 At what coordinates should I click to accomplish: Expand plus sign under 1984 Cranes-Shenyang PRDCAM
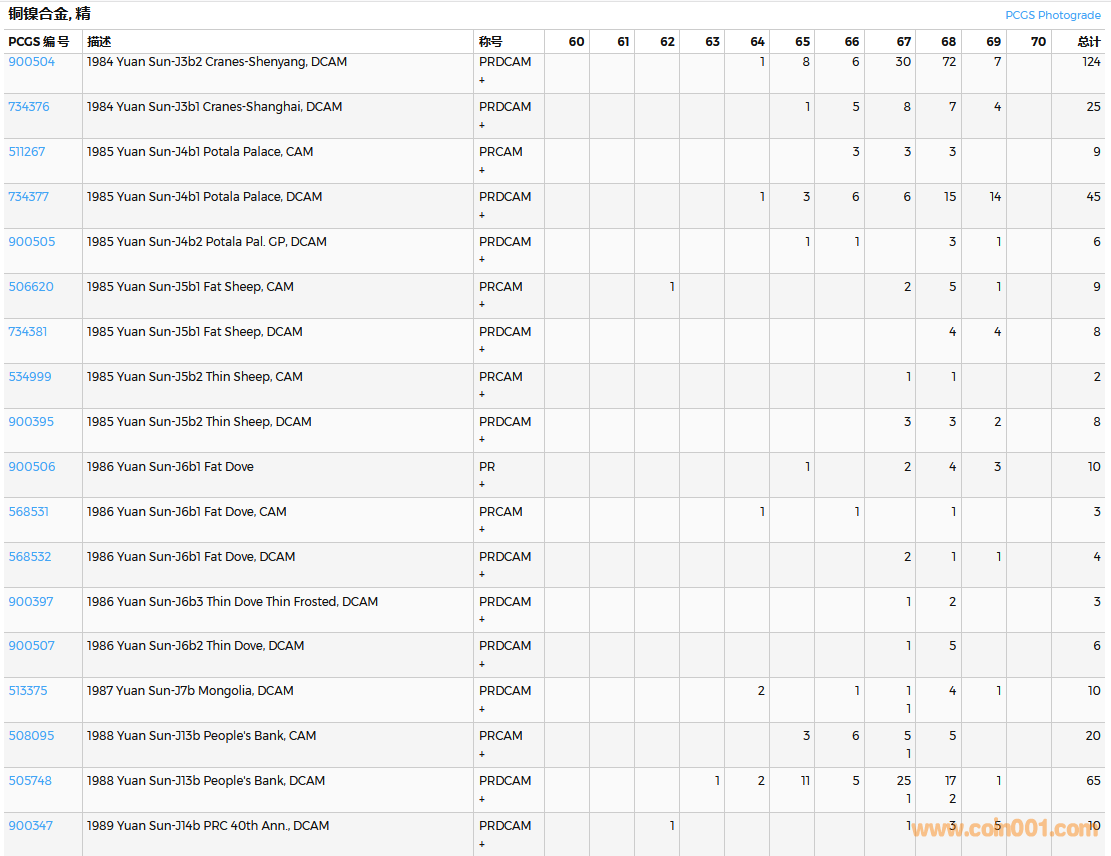[x=482, y=80]
